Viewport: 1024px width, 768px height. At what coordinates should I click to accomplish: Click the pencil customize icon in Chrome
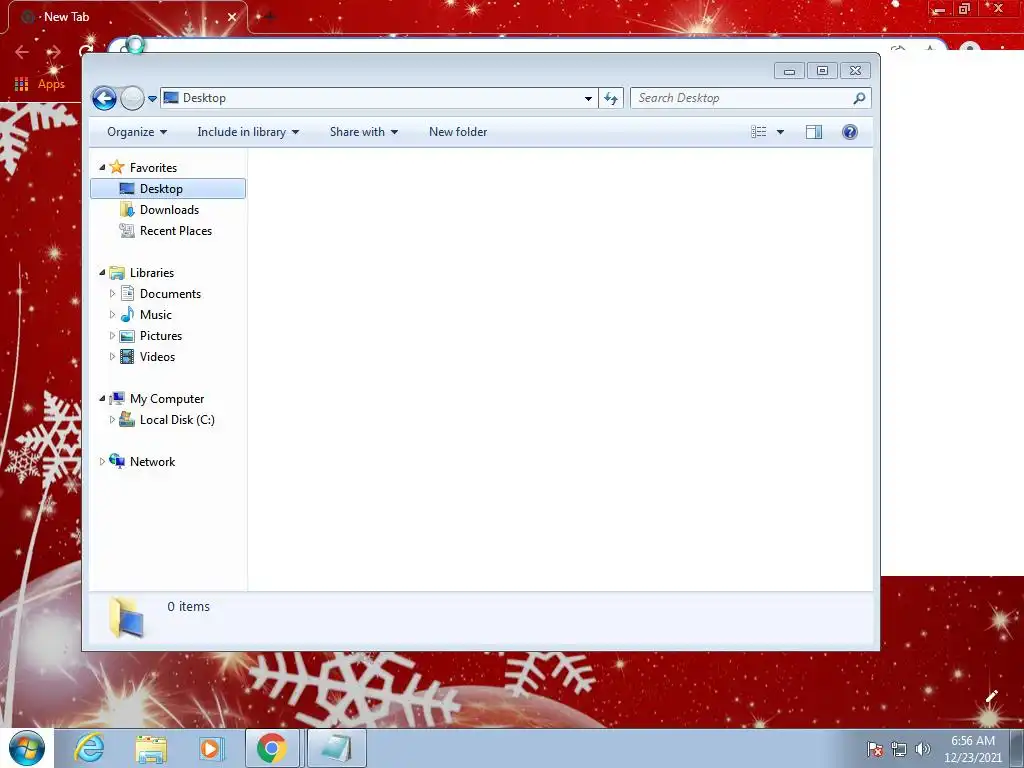pyautogui.click(x=991, y=696)
